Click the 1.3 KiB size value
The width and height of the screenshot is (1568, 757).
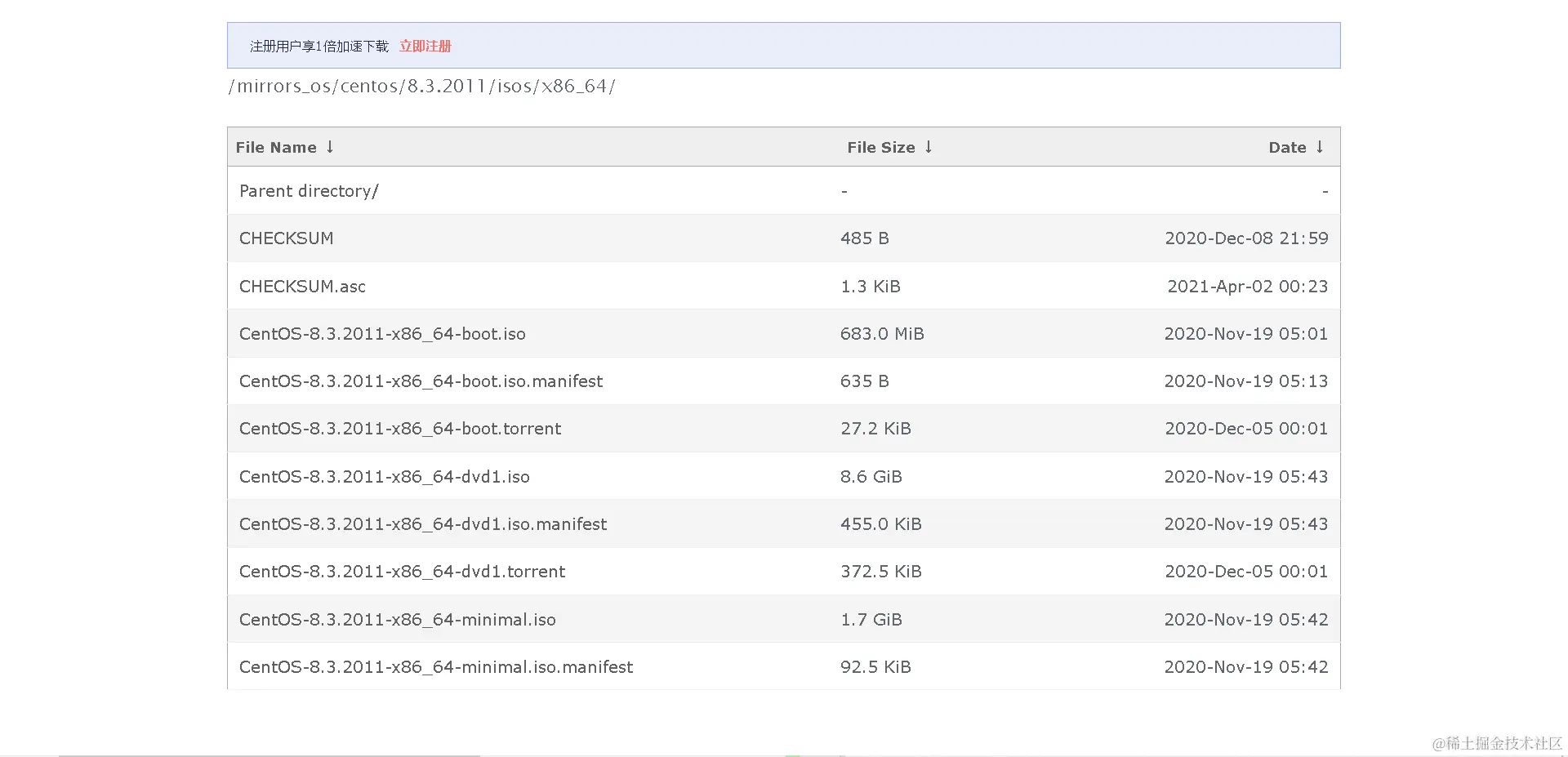(x=871, y=287)
